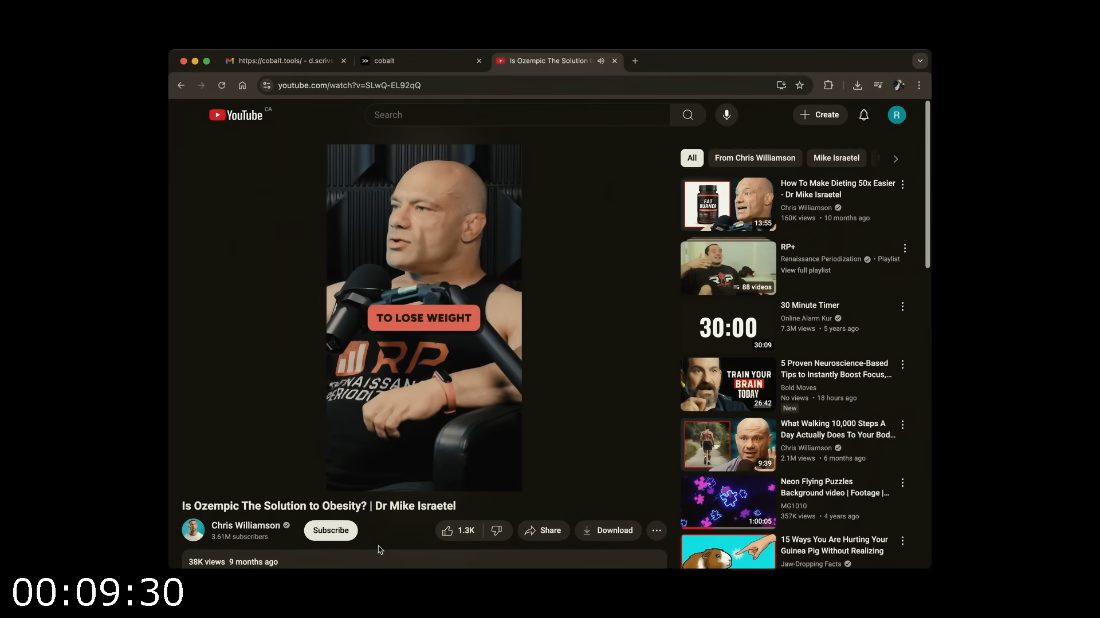Subscribe to Chris Williamson channel

330,530
